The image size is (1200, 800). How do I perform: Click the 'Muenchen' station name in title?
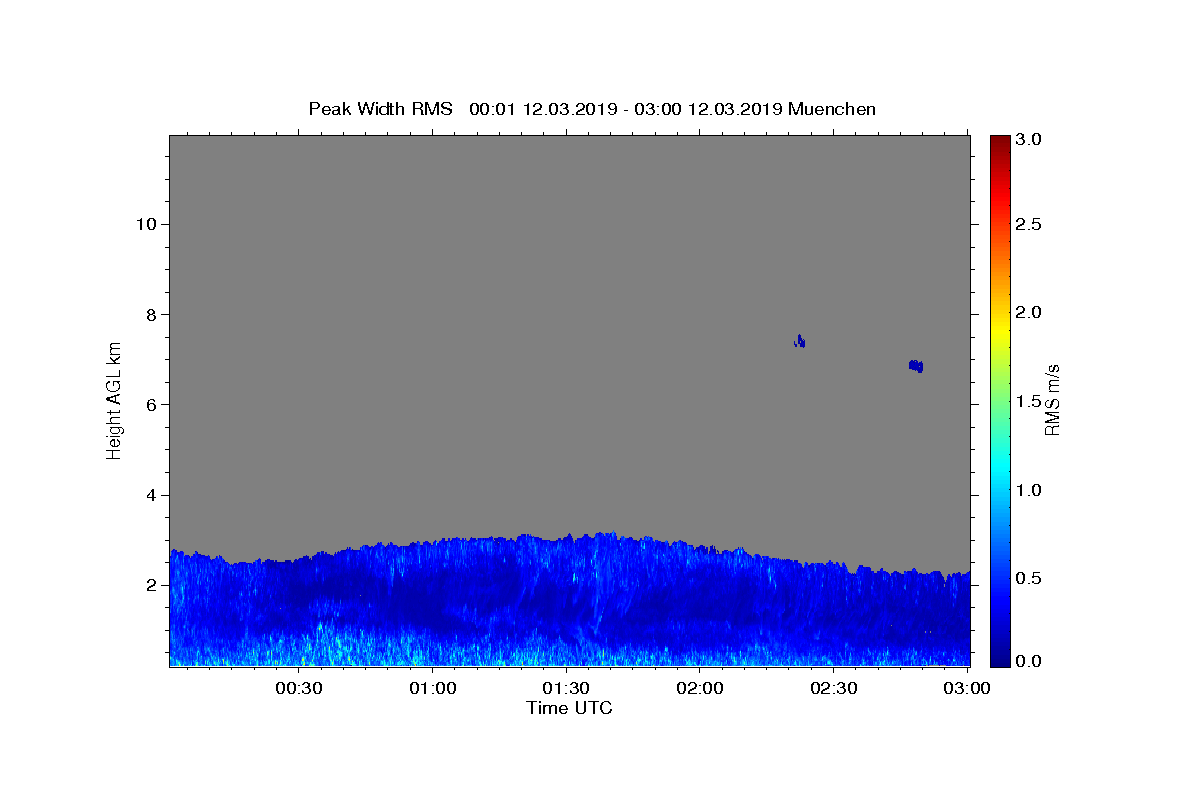(x=832, y=109)
